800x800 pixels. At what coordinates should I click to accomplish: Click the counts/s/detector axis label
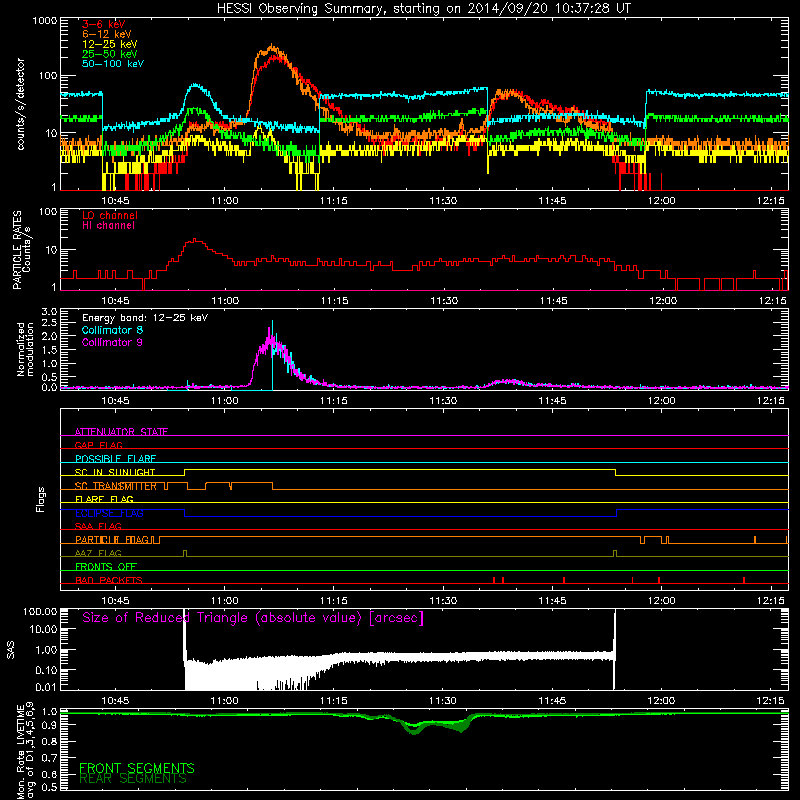(x=20, y=104)
